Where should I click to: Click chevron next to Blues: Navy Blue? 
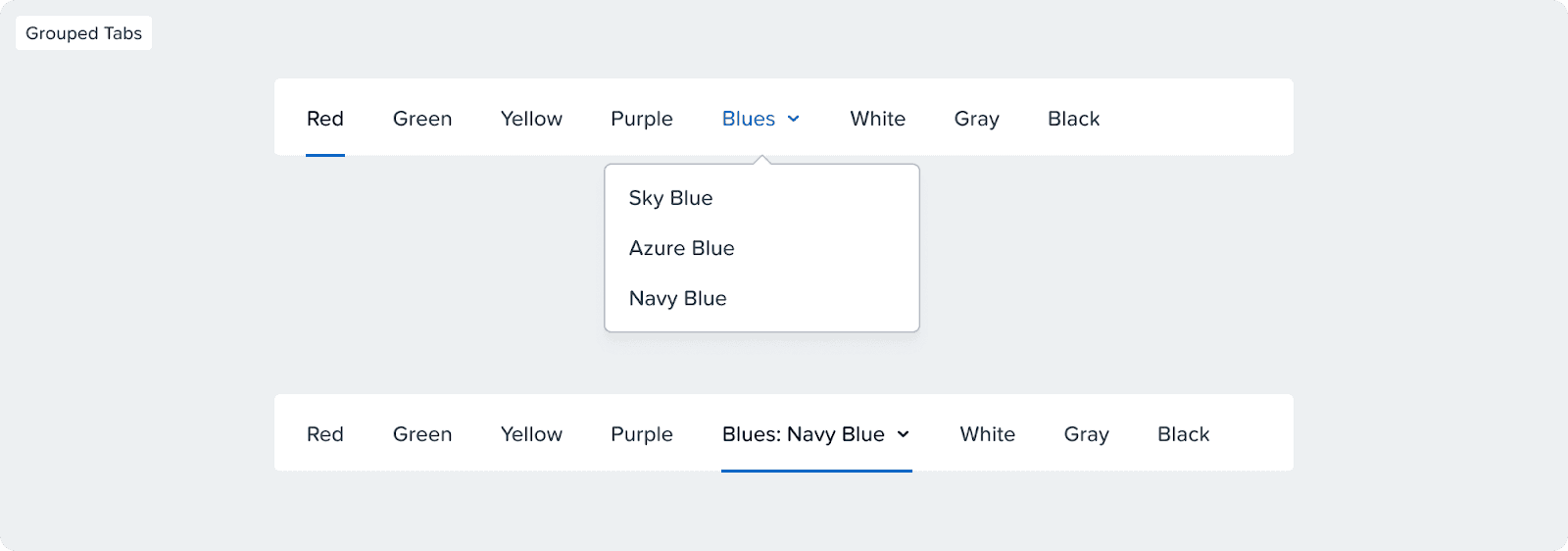904,434
